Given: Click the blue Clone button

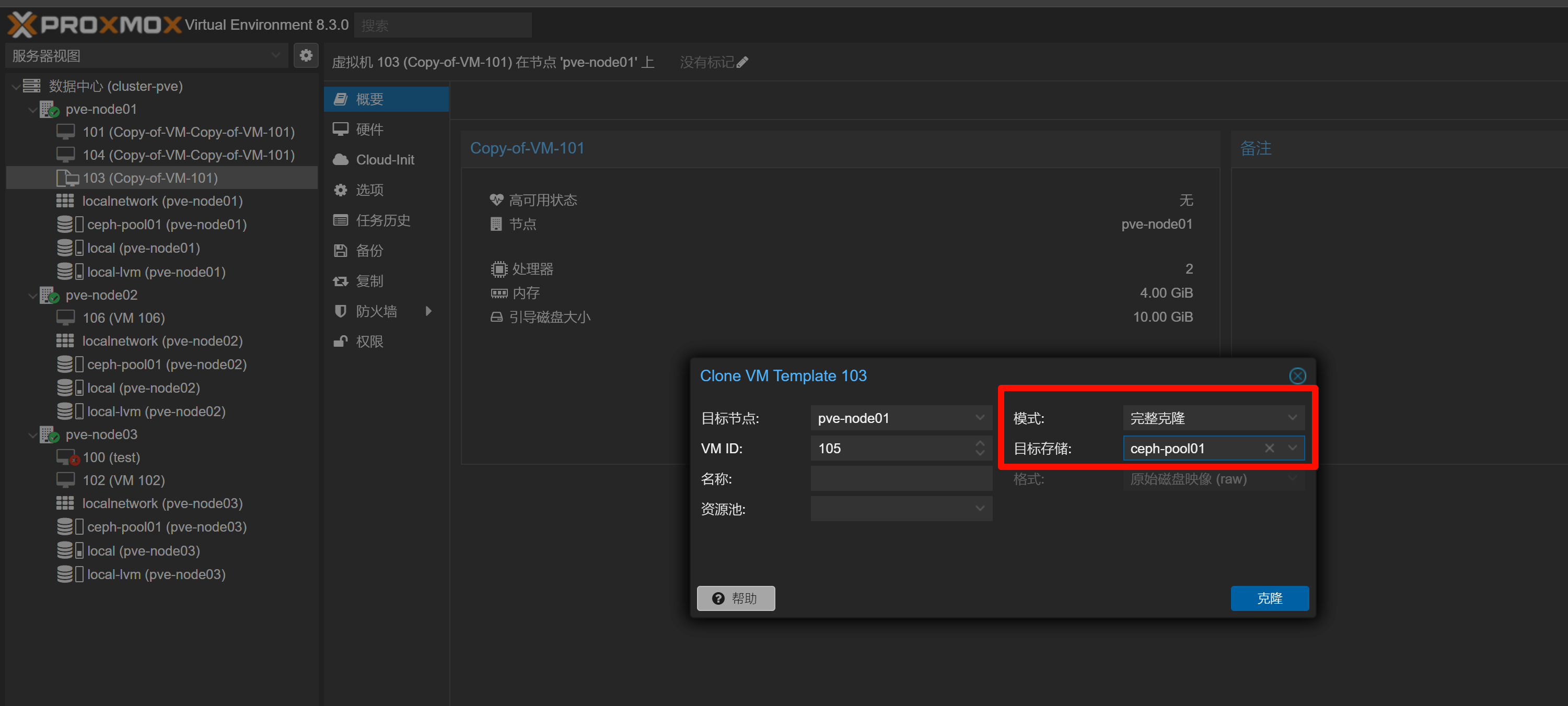Looking at the screenshot, I should point(1269,598).
